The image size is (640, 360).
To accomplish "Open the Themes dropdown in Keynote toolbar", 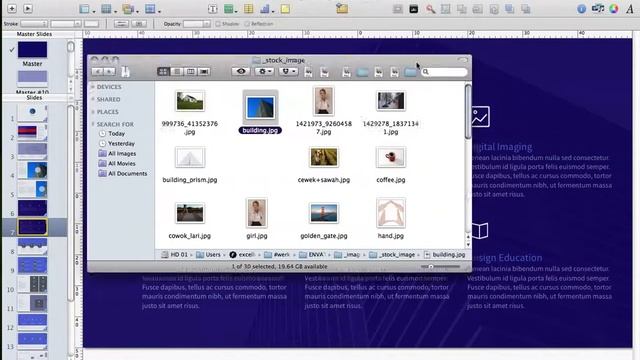I will 131,9.
